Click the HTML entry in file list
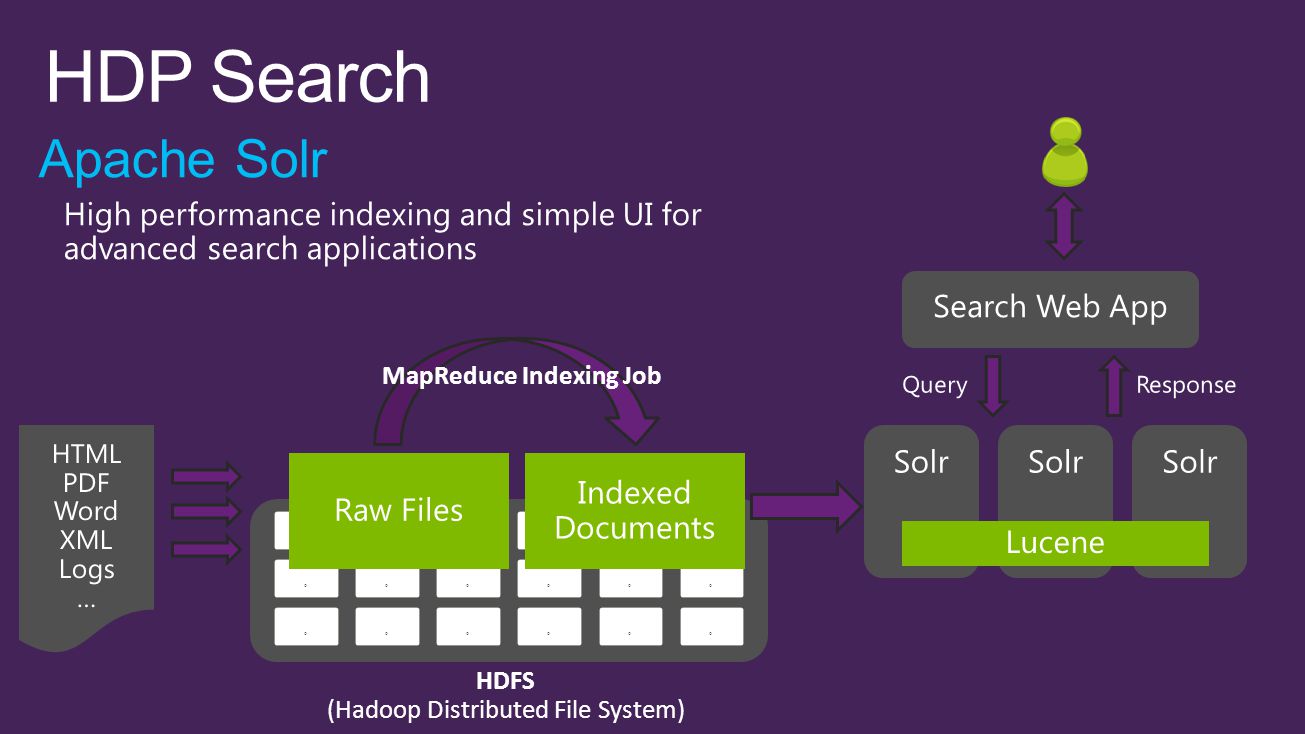This screenshot has width=1305, height=734. 87,454
